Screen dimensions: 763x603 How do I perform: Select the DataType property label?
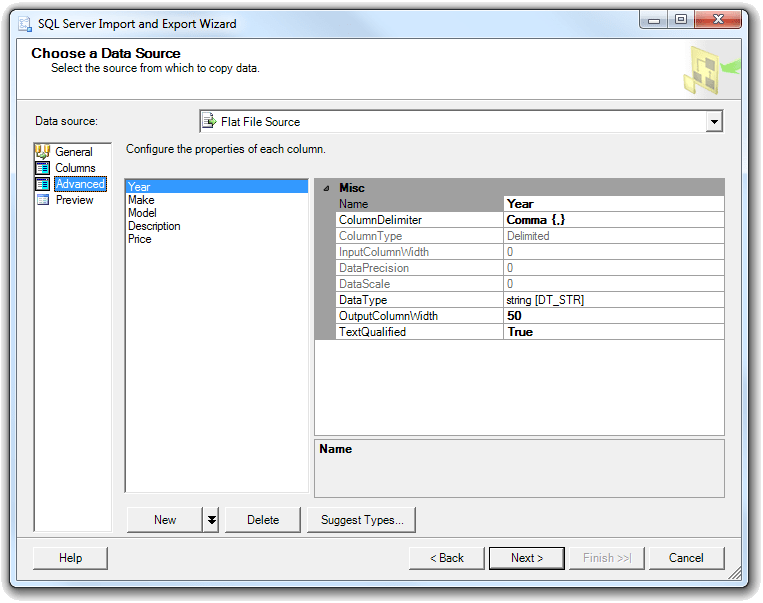(x=363, y=300)
